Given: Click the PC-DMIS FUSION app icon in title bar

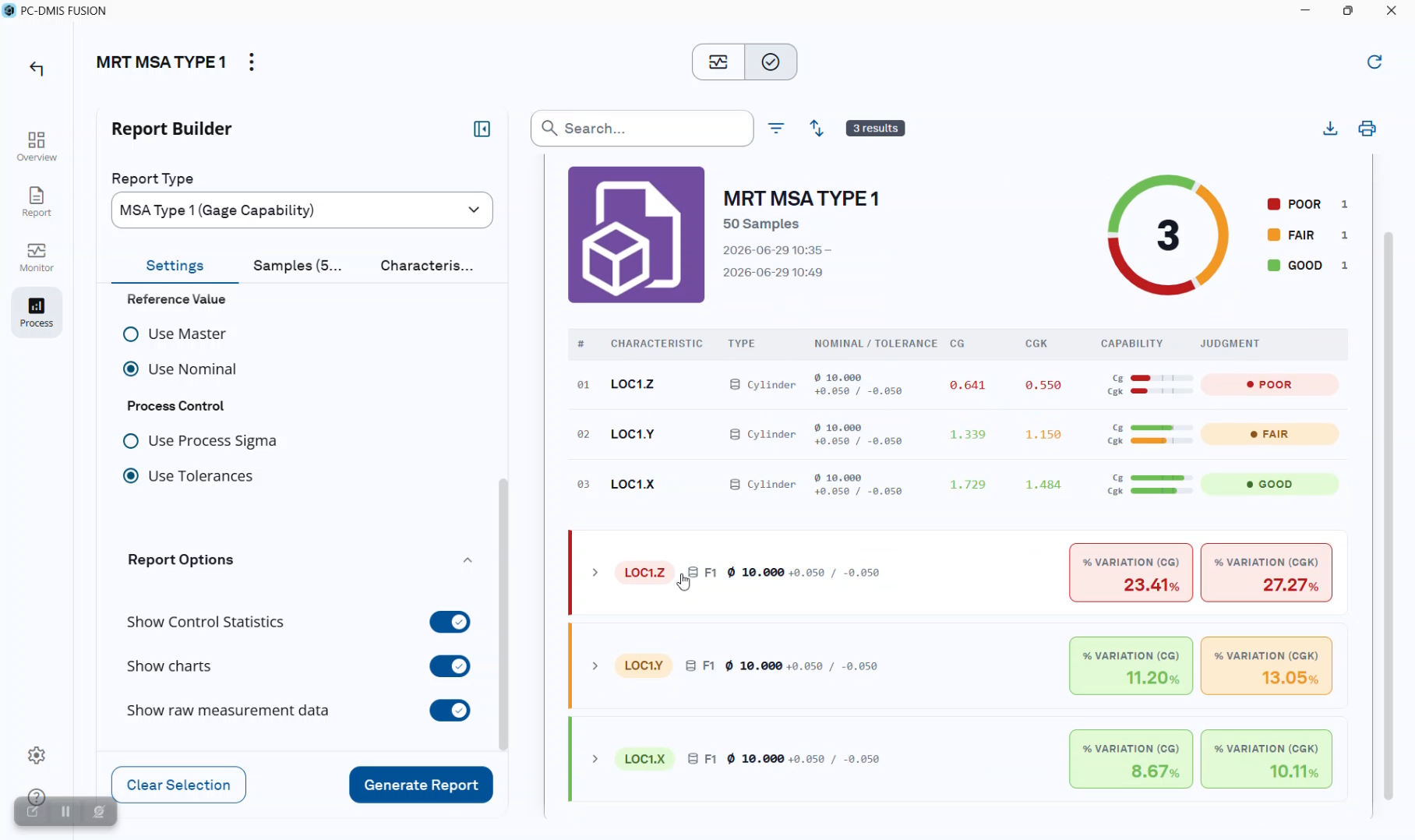Looking at the screenshot, I should [9, 10].
